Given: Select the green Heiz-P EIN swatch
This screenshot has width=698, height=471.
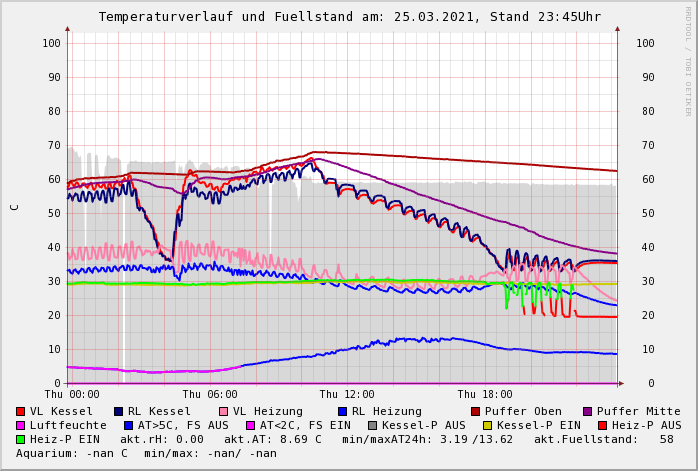Looking at the screenshot, I should 21,439.
